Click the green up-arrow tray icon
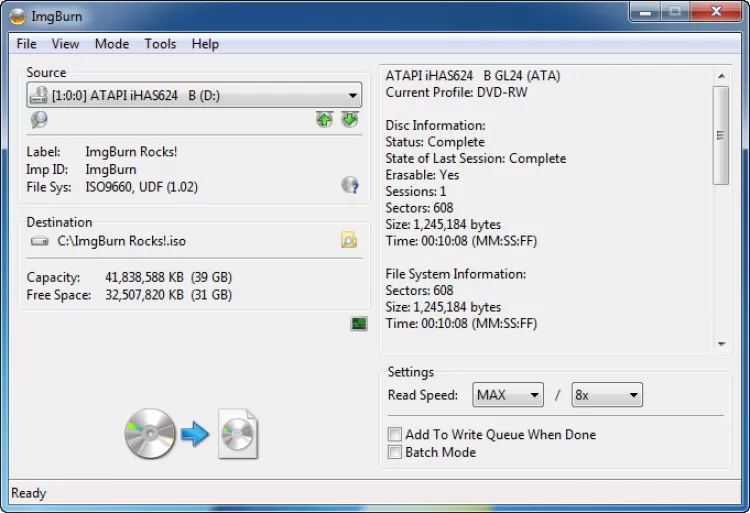The image size is (750, 513). click(x=324, y=120)
